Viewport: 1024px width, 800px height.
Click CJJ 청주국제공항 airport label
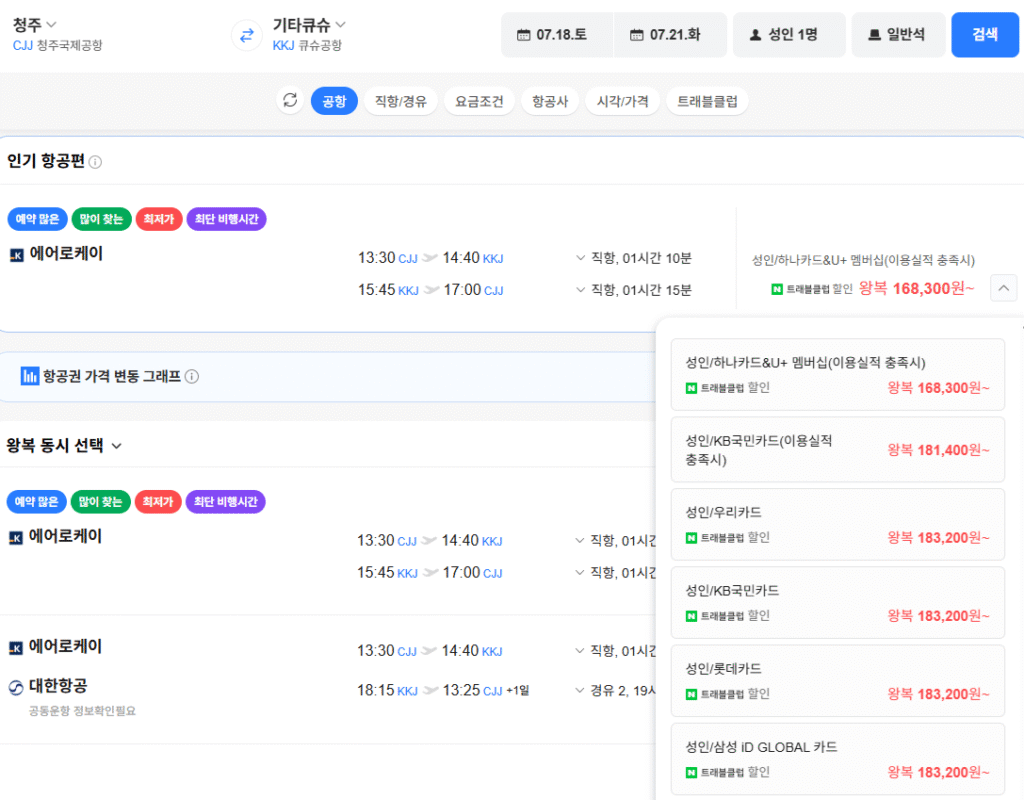57,45
